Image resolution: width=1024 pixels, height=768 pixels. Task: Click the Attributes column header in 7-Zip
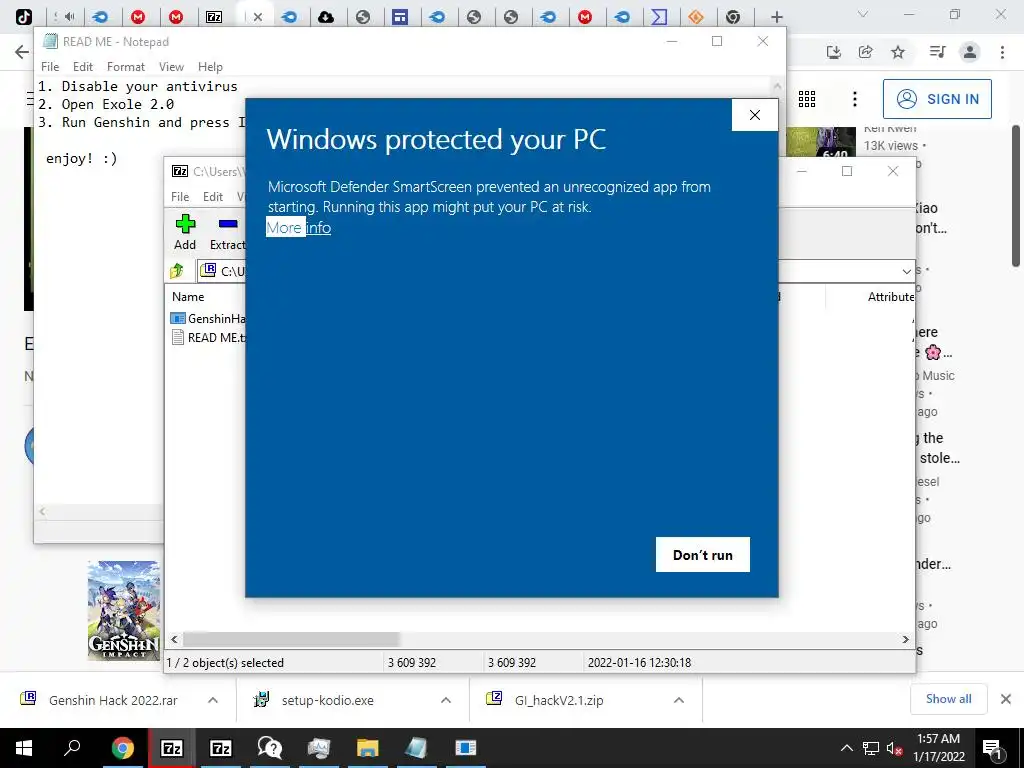pos(891,296)
